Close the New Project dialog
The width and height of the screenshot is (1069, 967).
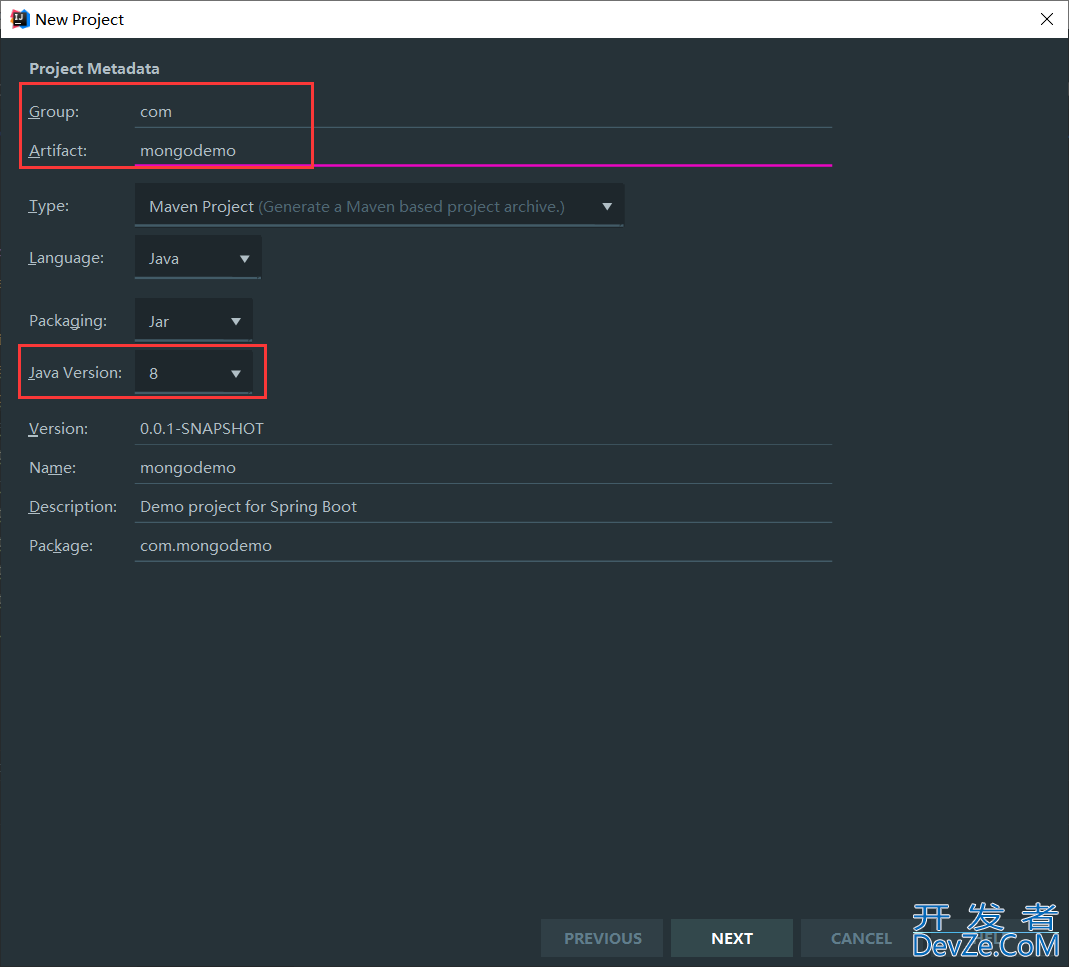point(1047,19)
